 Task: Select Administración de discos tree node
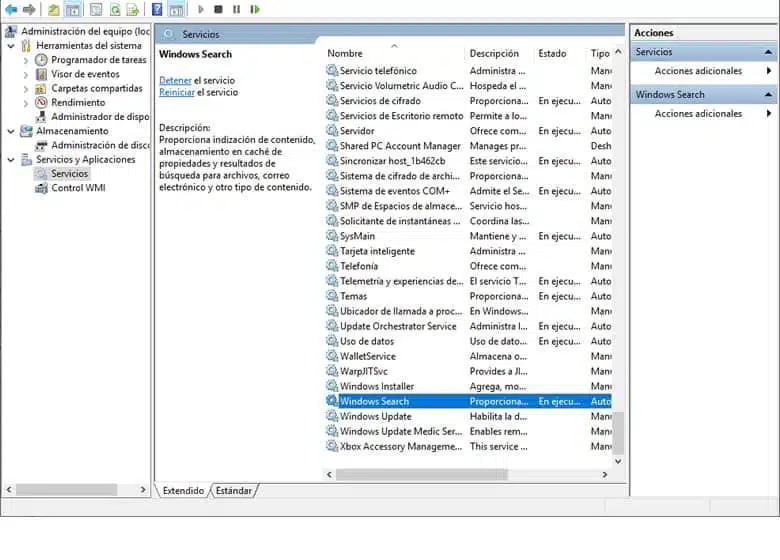tap(100, 145)
